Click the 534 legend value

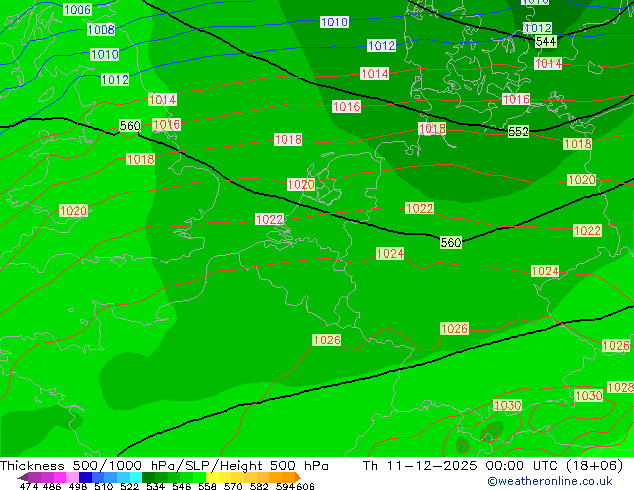point(155,486)
